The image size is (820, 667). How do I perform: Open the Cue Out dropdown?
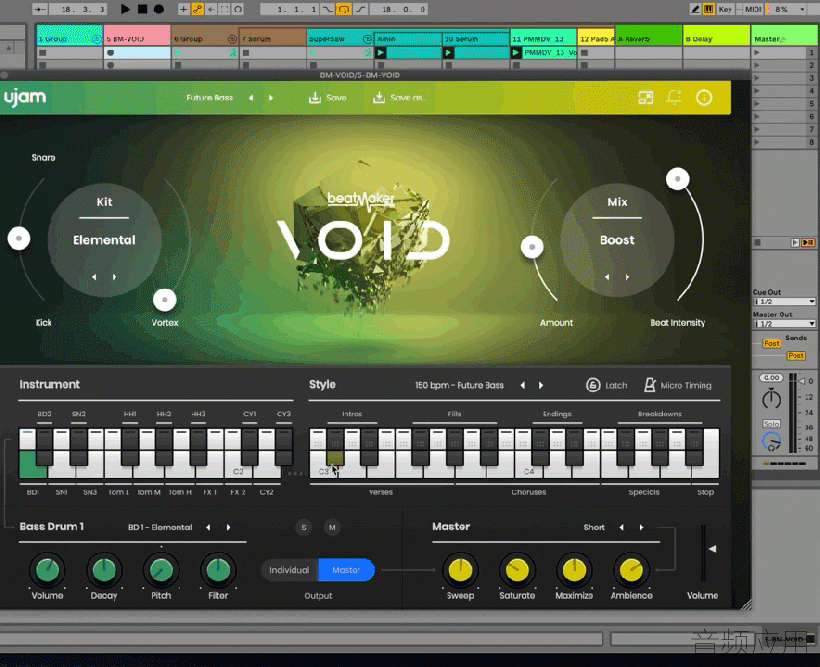(x=784, y=302)
